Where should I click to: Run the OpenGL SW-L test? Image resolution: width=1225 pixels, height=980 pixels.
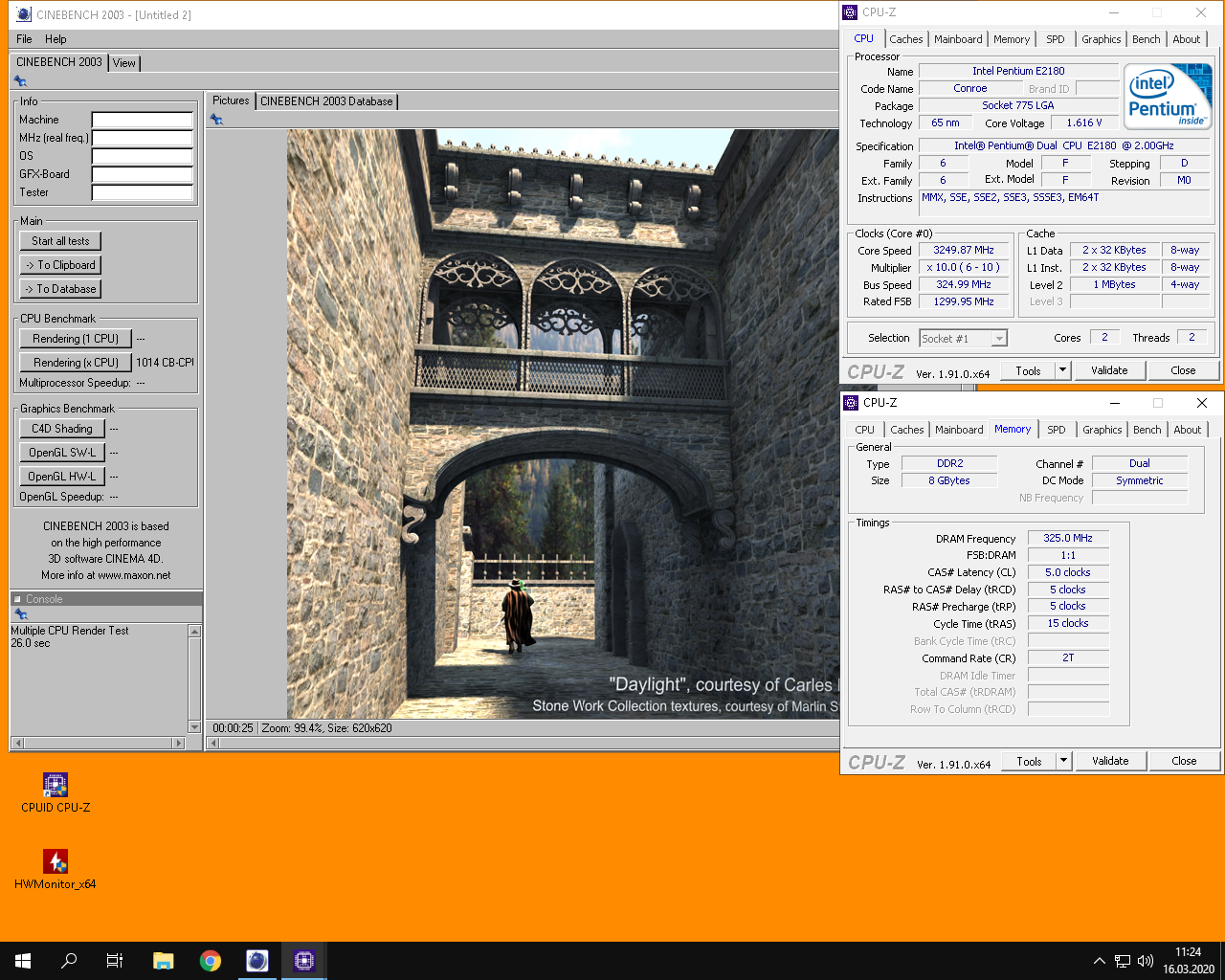point(62,453)
